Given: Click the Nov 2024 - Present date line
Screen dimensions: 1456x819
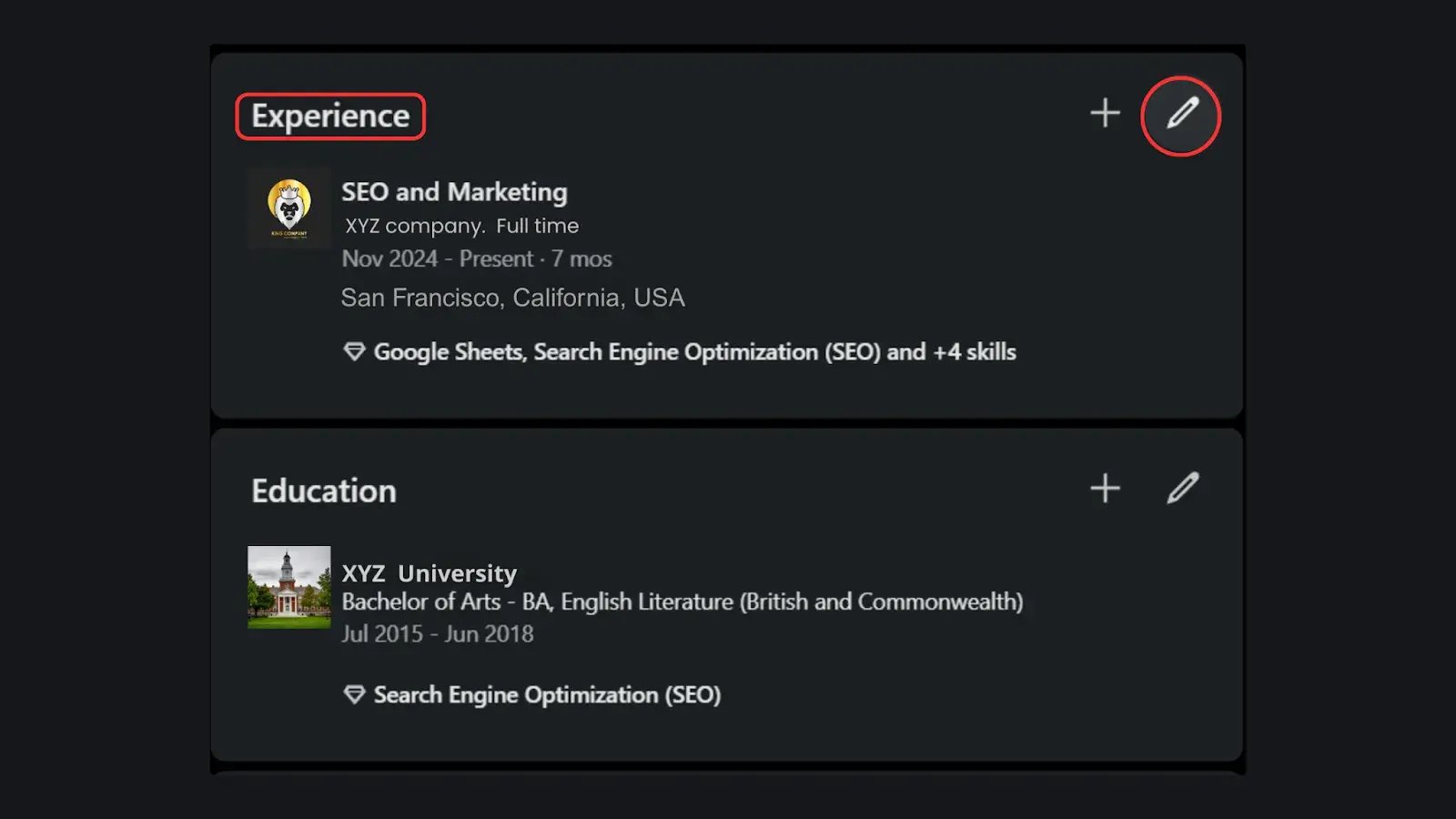Looking at the screenshot, I should click(x=476, y=259).
